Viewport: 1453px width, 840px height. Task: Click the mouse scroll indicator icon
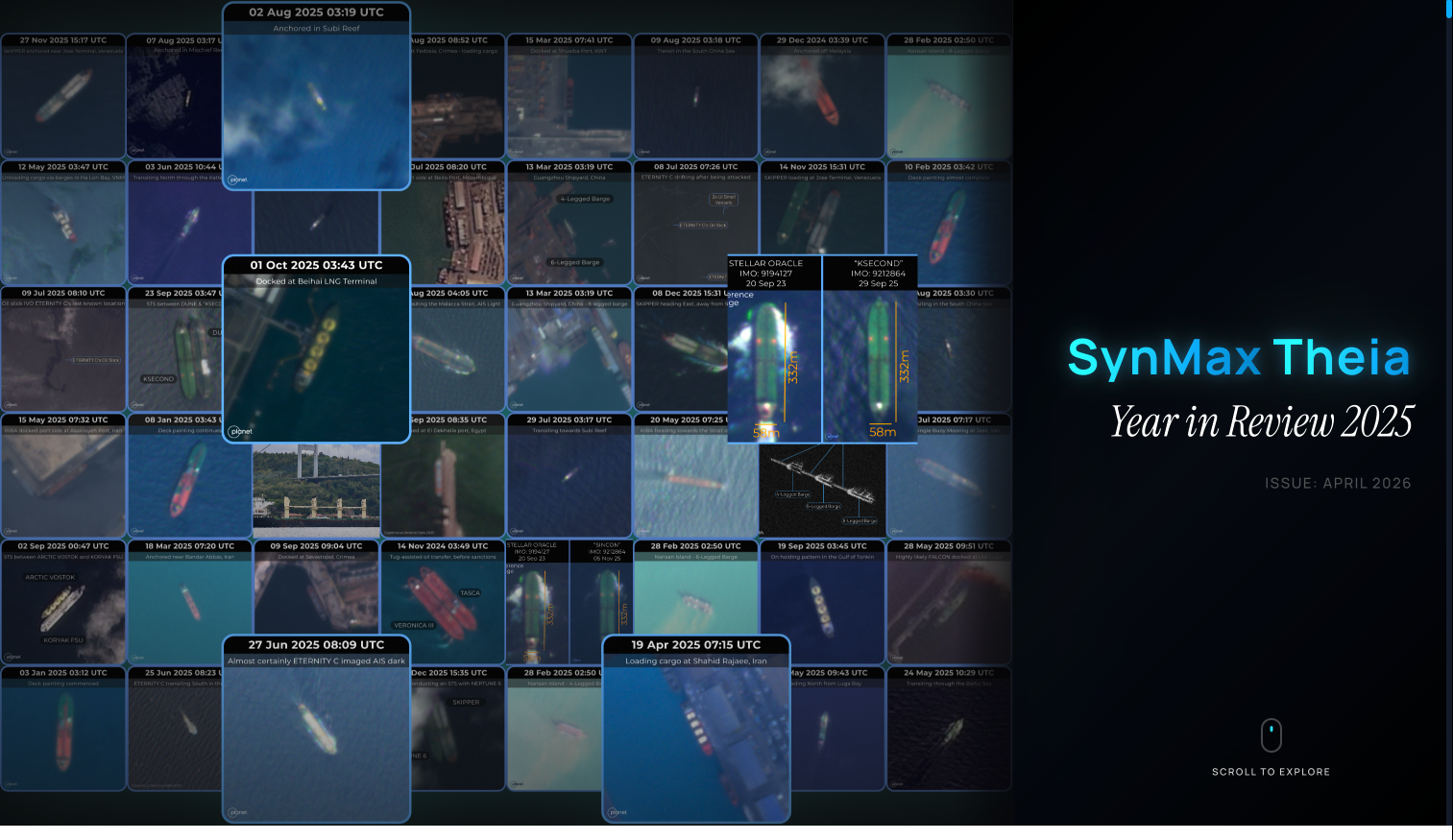1271,736
